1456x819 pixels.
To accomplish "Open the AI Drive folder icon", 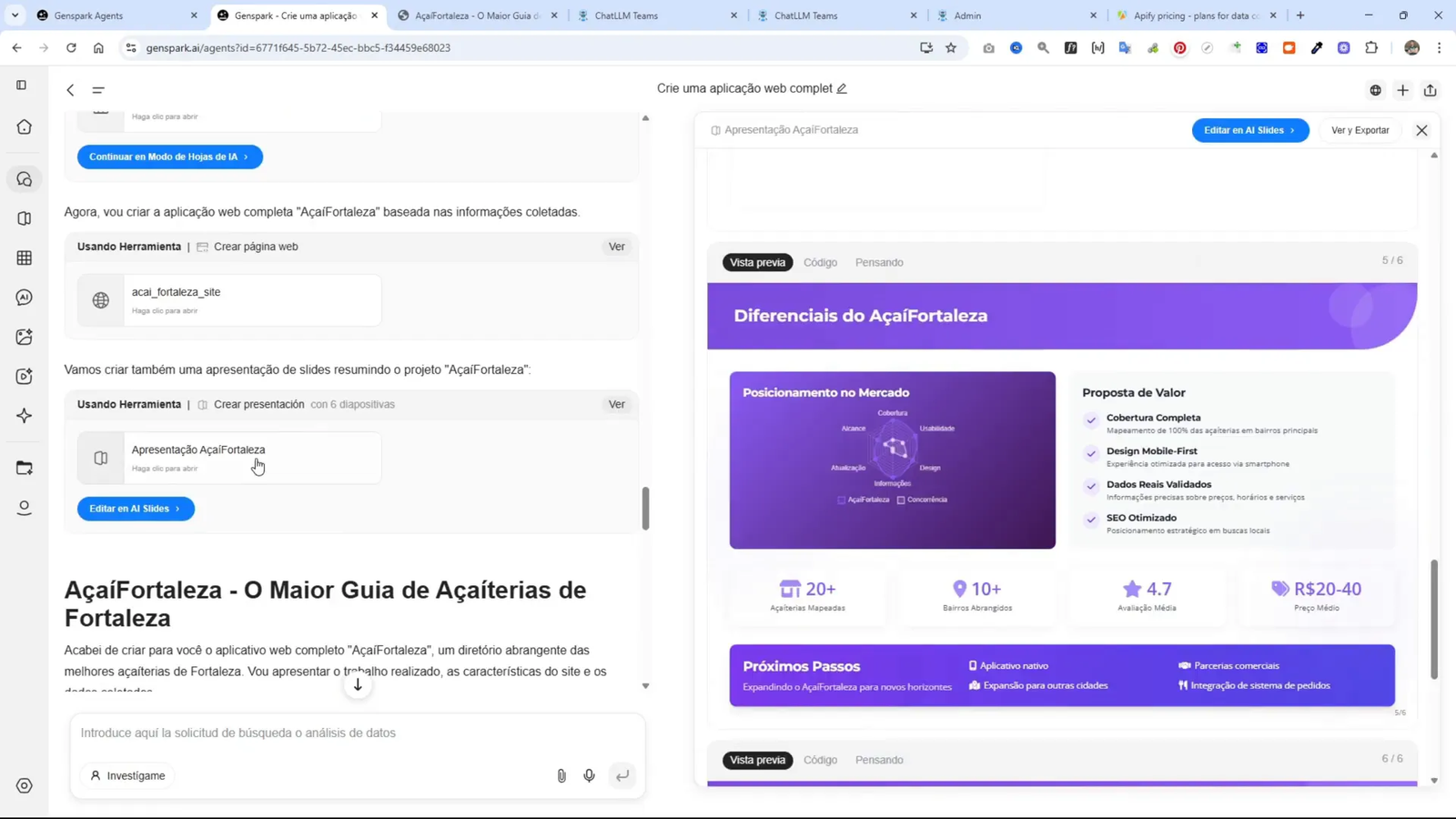I will tap(24, 467).
